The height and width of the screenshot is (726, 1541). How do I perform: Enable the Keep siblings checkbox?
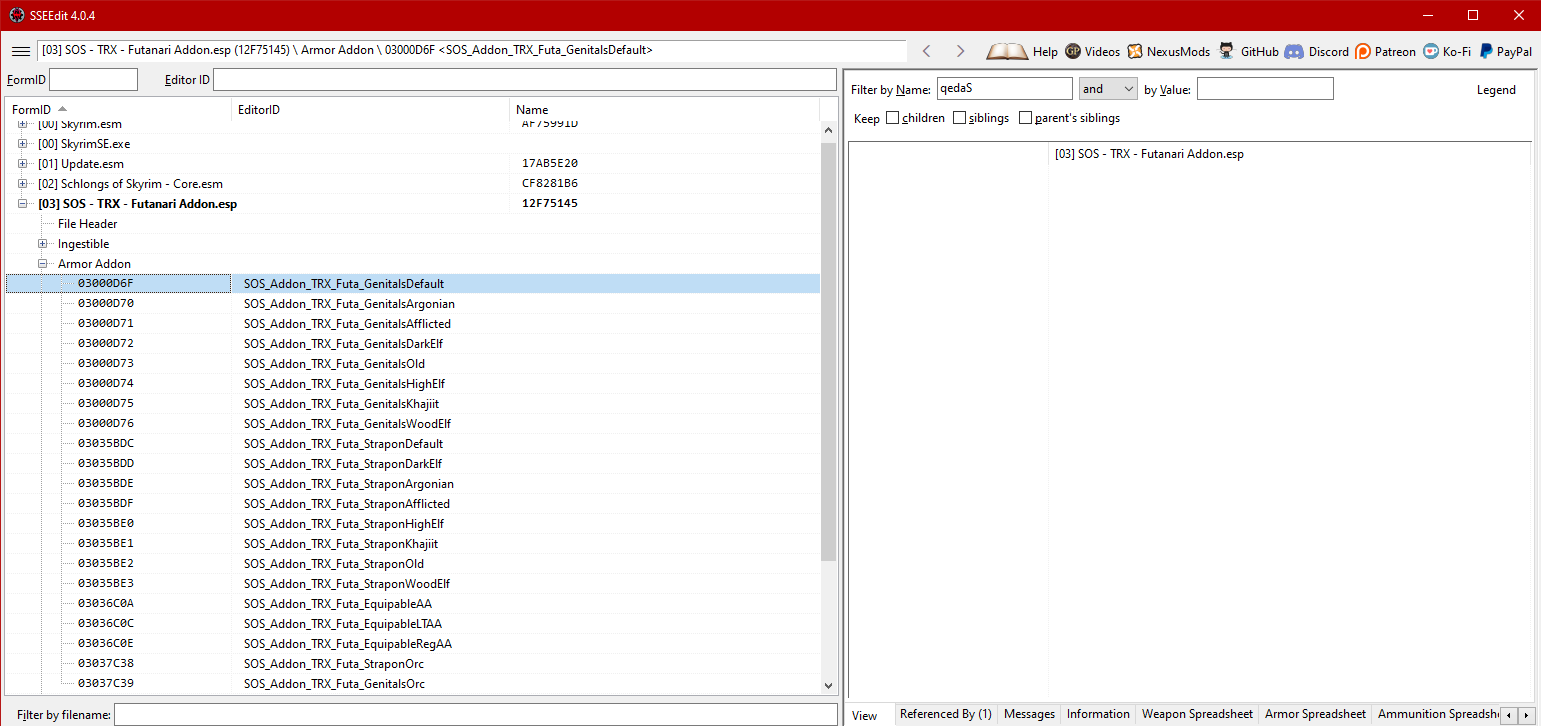pos(959,118)
